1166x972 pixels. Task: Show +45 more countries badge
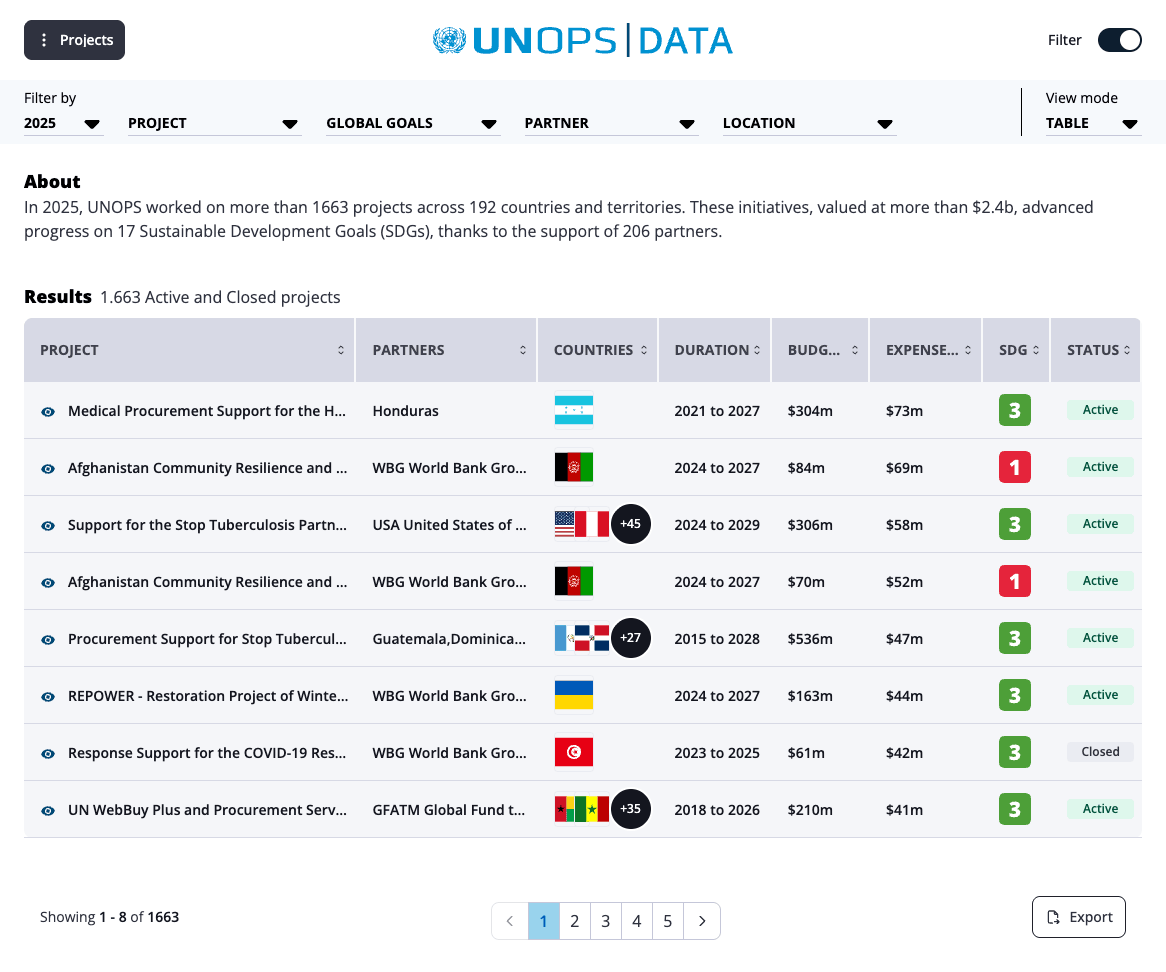click(631, 524)
